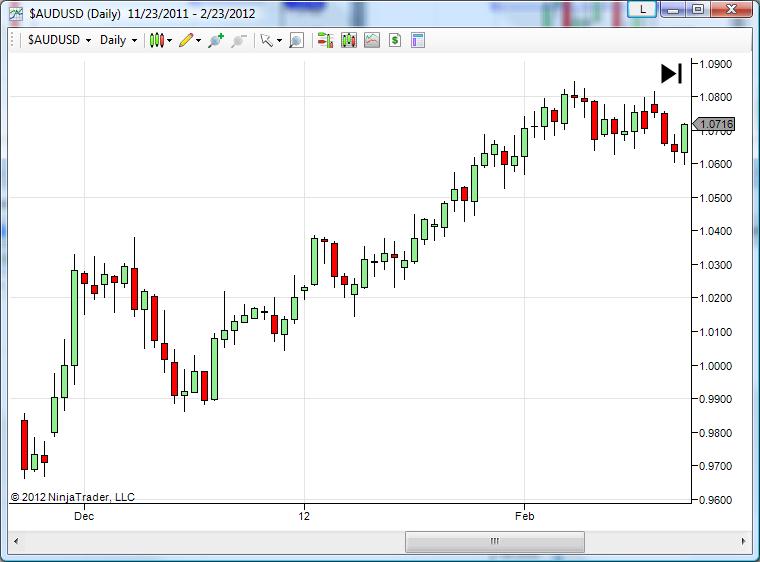The width and height of the screenshot is (760, 562).
Task: Click the scrollbar left arrow
Action: [16, 541]
